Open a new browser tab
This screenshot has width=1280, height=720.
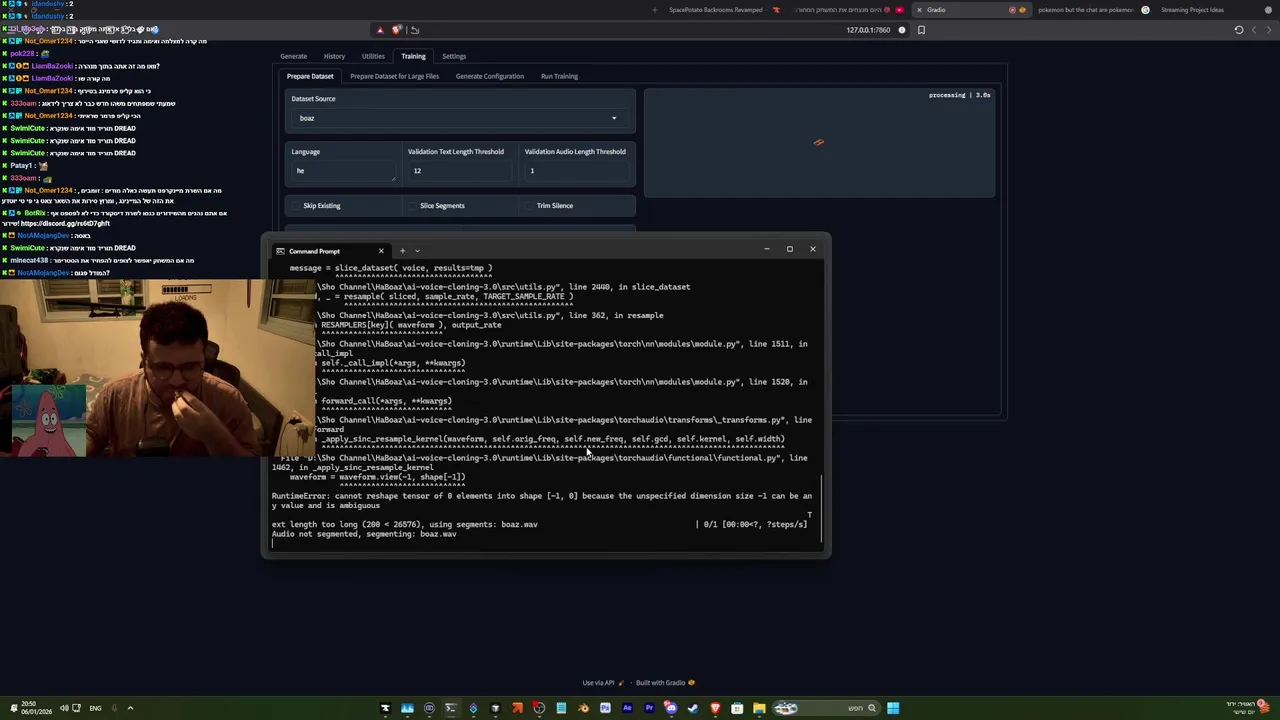pyautogui.click(x=655, y=10)
